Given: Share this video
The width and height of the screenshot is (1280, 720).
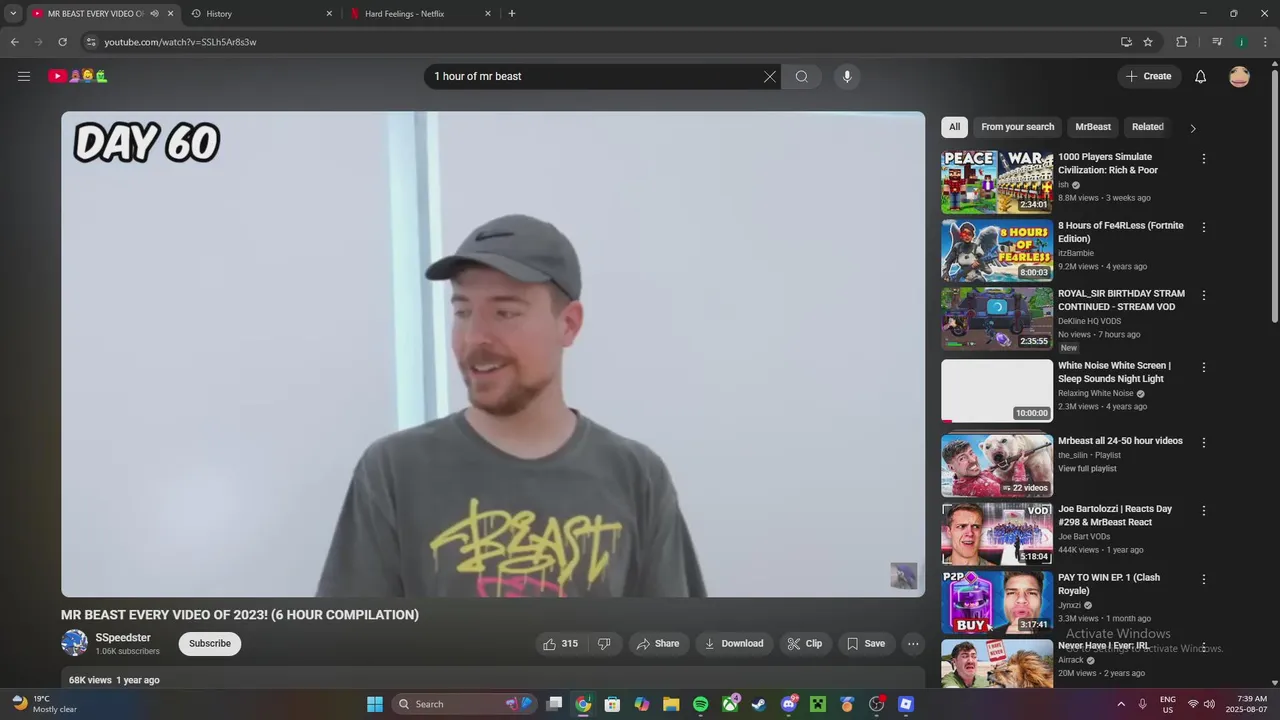Looking at the screenshot, I should click(658, 644).
